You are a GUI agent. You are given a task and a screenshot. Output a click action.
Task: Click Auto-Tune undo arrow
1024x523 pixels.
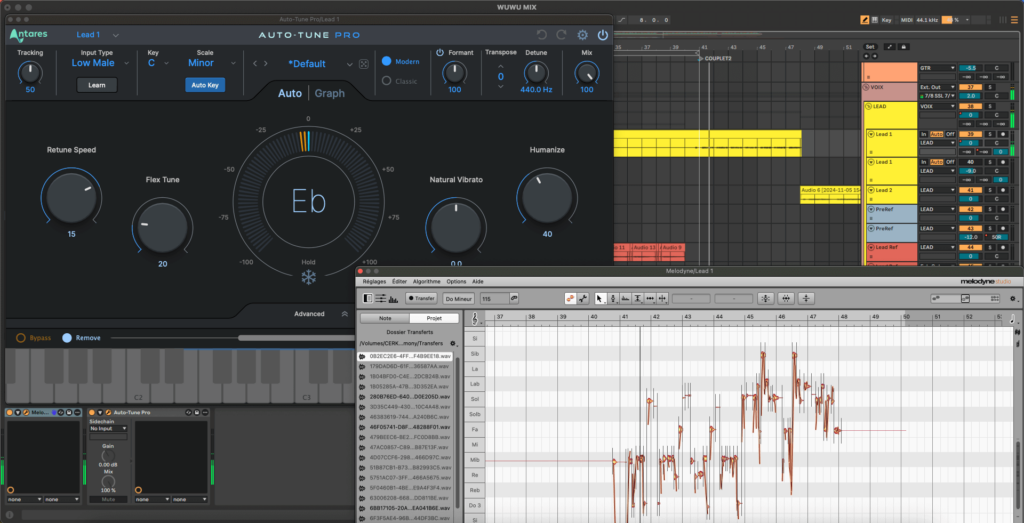(x=541, y=35)
